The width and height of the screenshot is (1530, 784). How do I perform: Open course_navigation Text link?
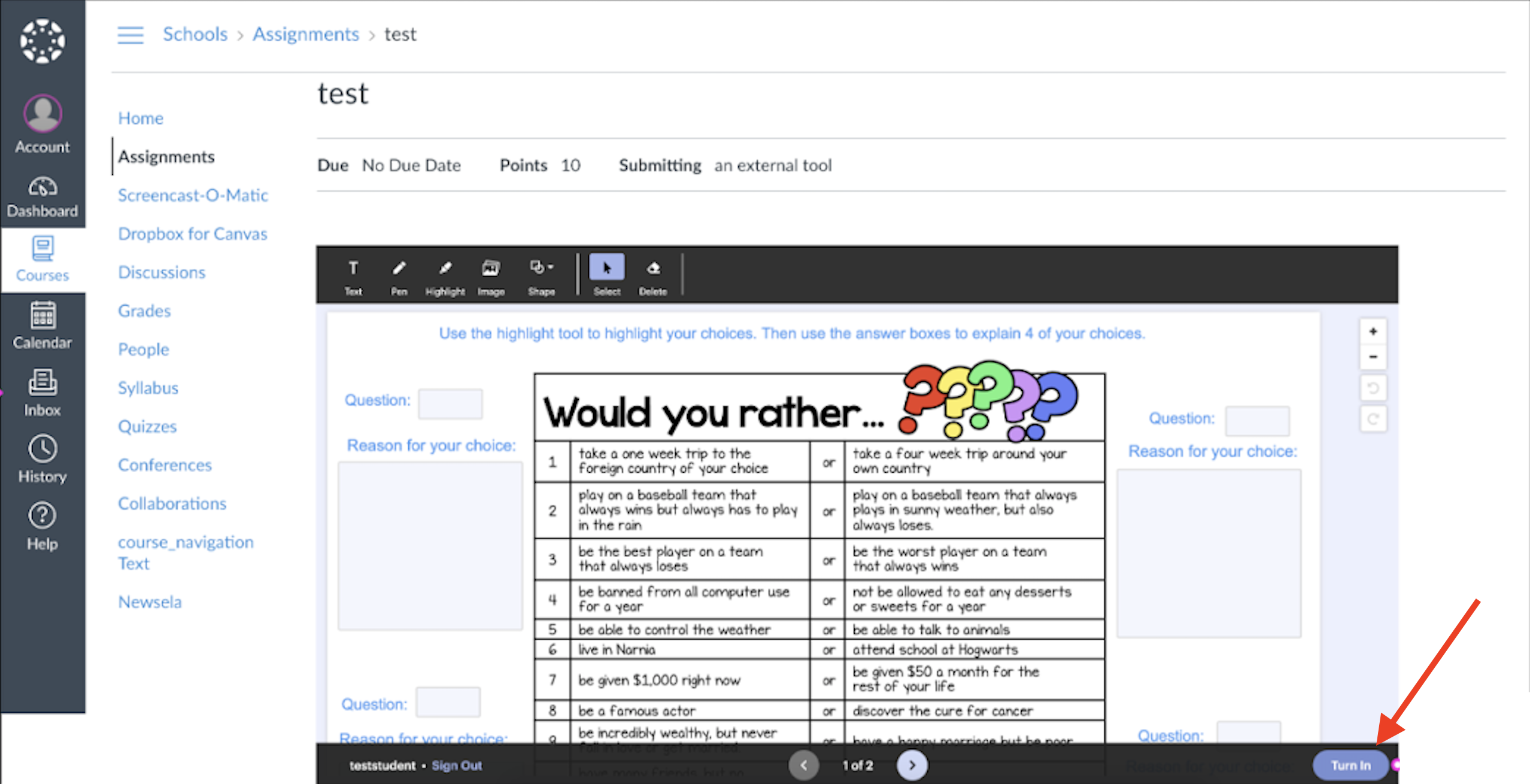coord(186,552)
